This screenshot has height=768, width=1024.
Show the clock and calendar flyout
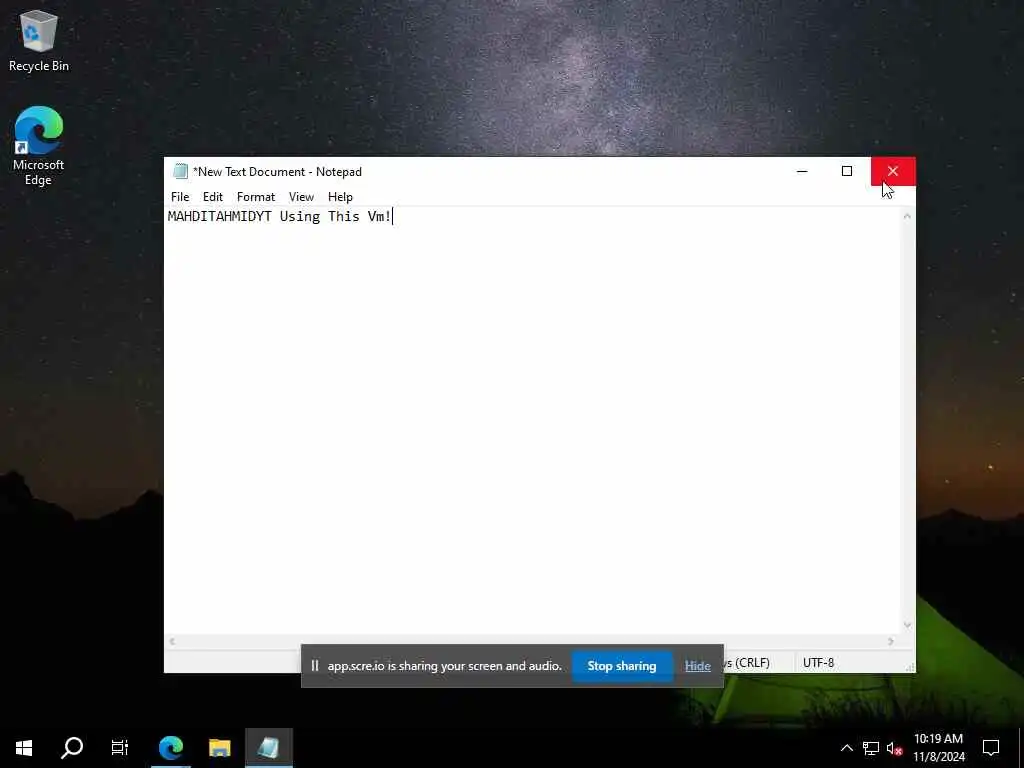pyautogui.click(x=938, y=748)
